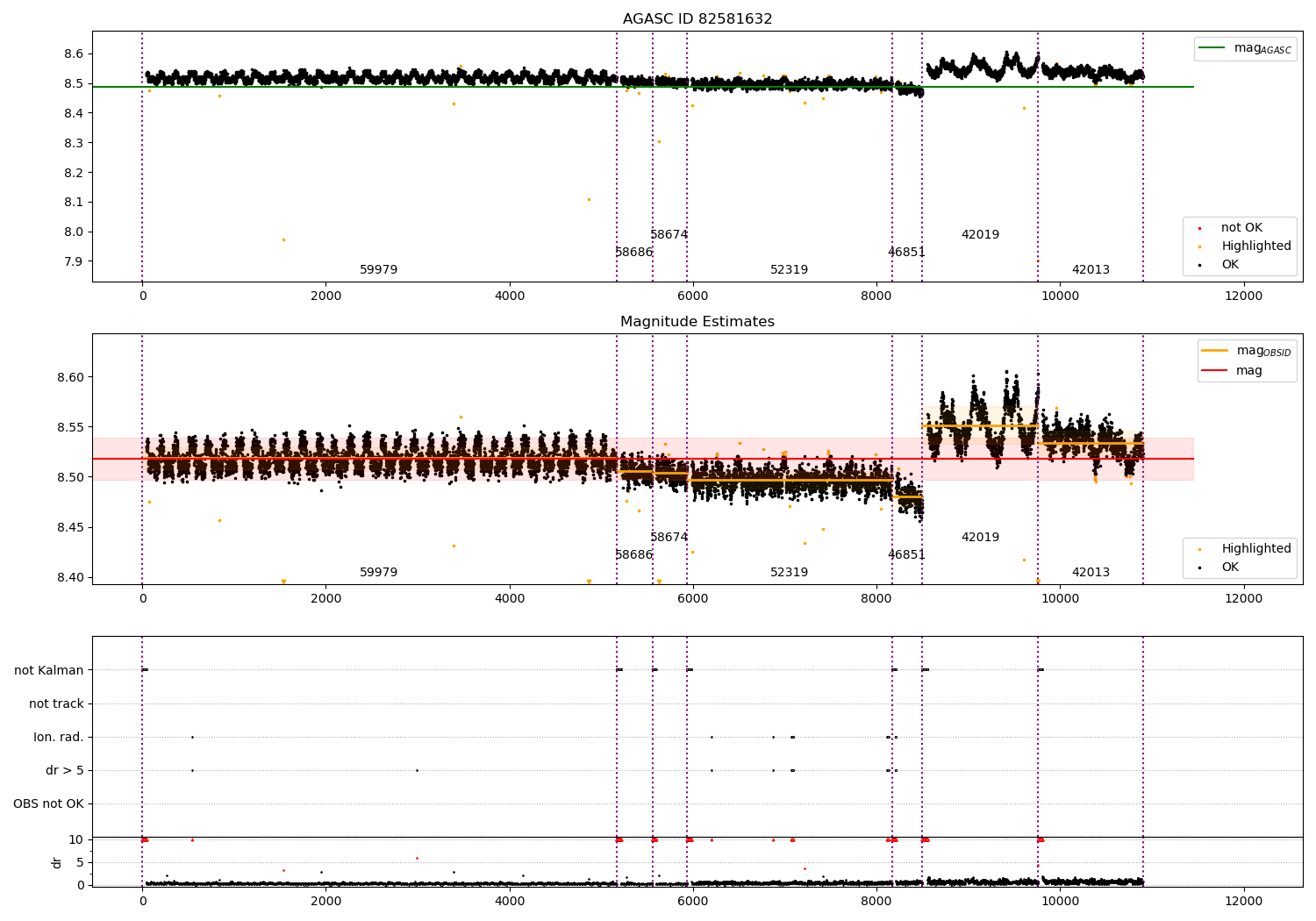Click obsid label 59979 in AGASC ID plot
Viewport: 1316px width, 921px height.
pyautogui.click(x=379, y=270)
